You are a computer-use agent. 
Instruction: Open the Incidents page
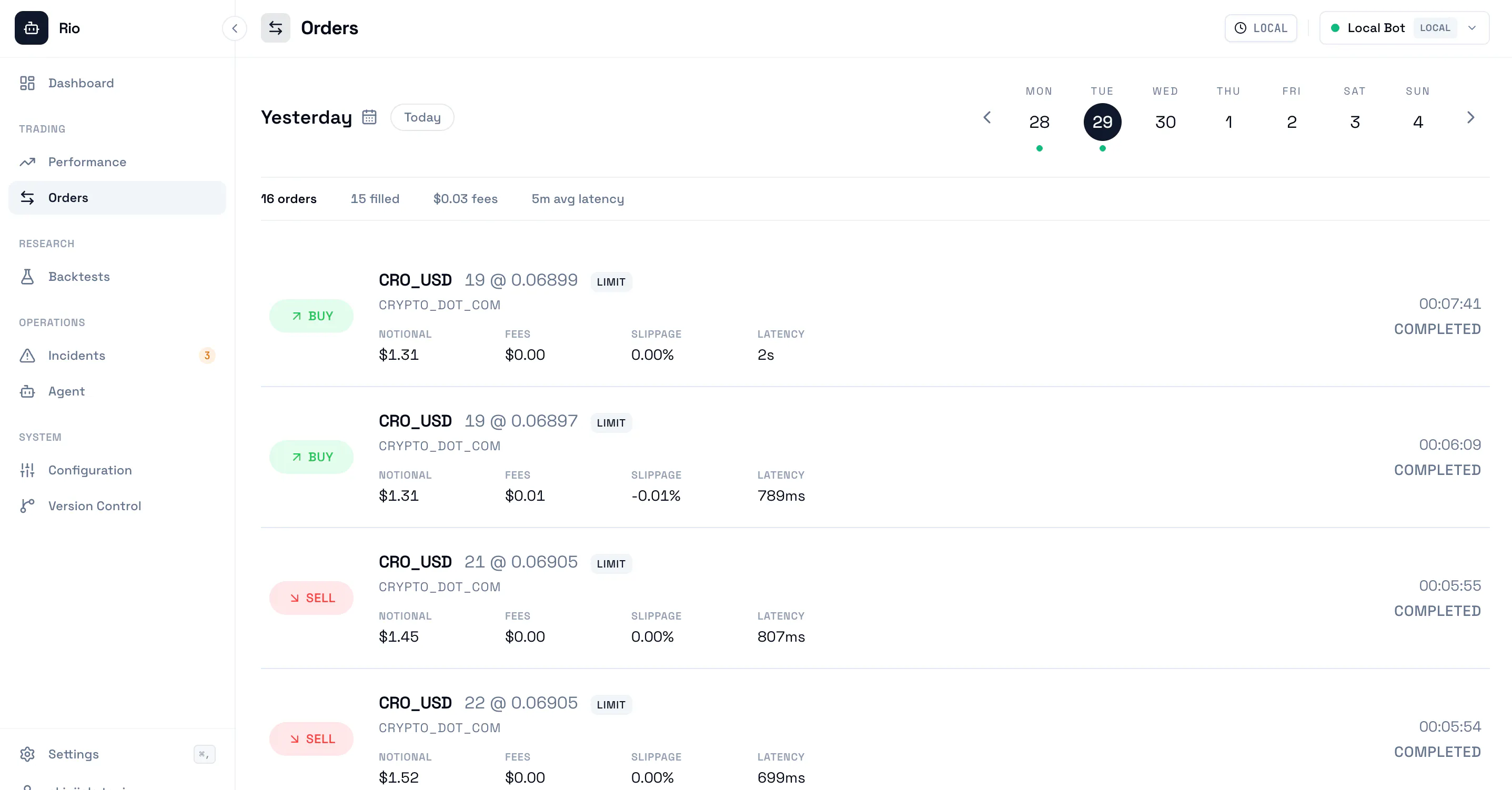point(117,356)
